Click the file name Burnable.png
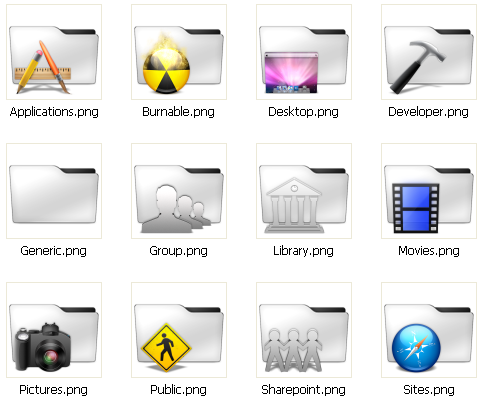Viewport: 482px width, 401px height. (178, 112)
